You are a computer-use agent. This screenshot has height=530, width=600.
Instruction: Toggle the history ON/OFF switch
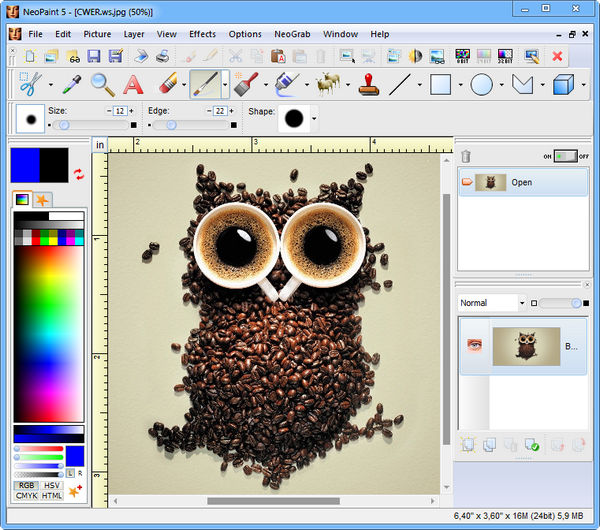pyautogui.click(x=566, y=156)
